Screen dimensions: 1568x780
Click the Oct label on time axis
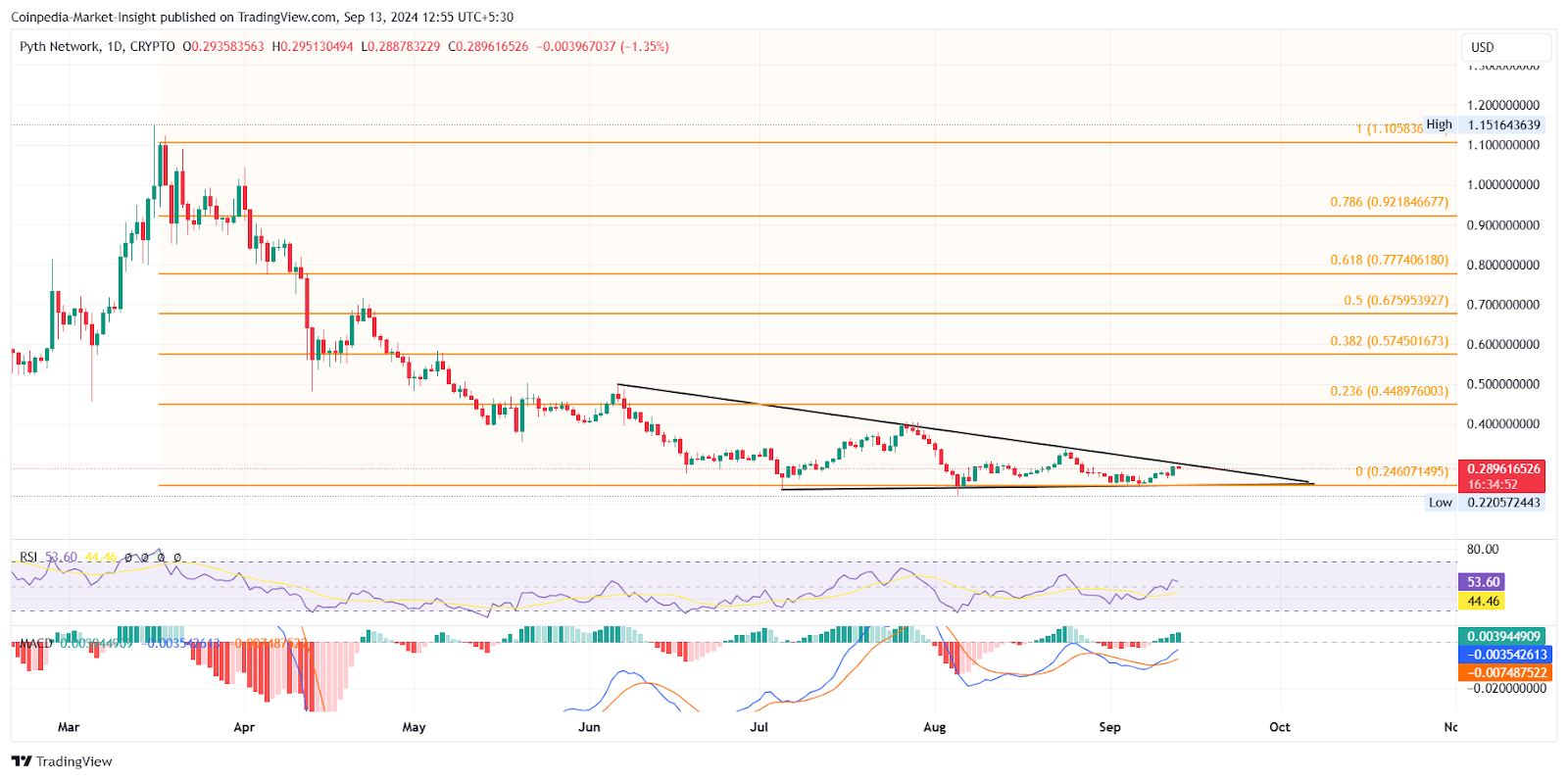pyautogui.click(x=1280, y=727)
